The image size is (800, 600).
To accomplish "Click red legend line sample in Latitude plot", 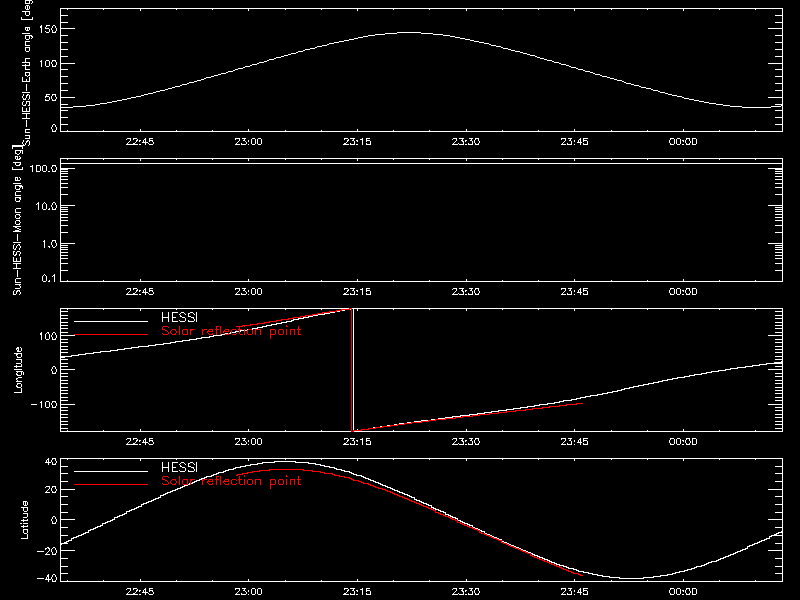I will (111, 485).
